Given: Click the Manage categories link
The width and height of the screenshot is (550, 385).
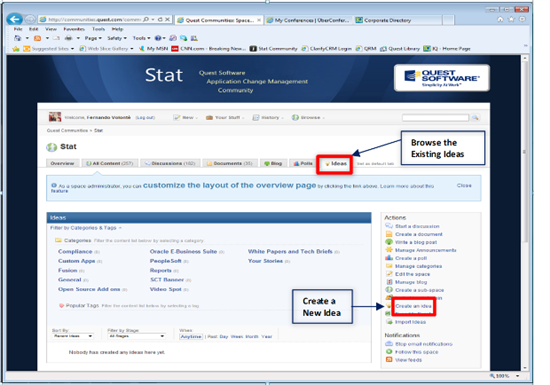Looking at the screenshot, I should (418, 266).
